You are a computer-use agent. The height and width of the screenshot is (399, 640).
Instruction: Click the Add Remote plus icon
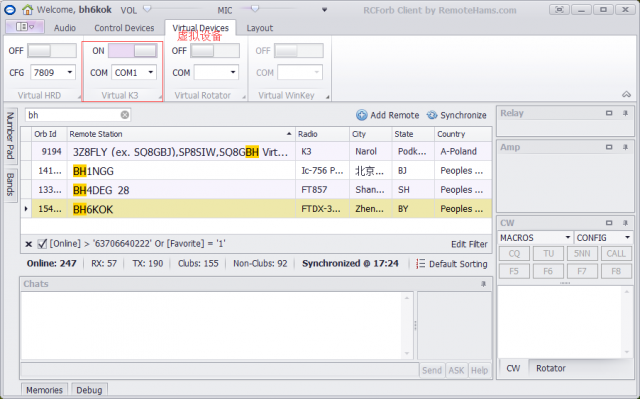point(362,115)
